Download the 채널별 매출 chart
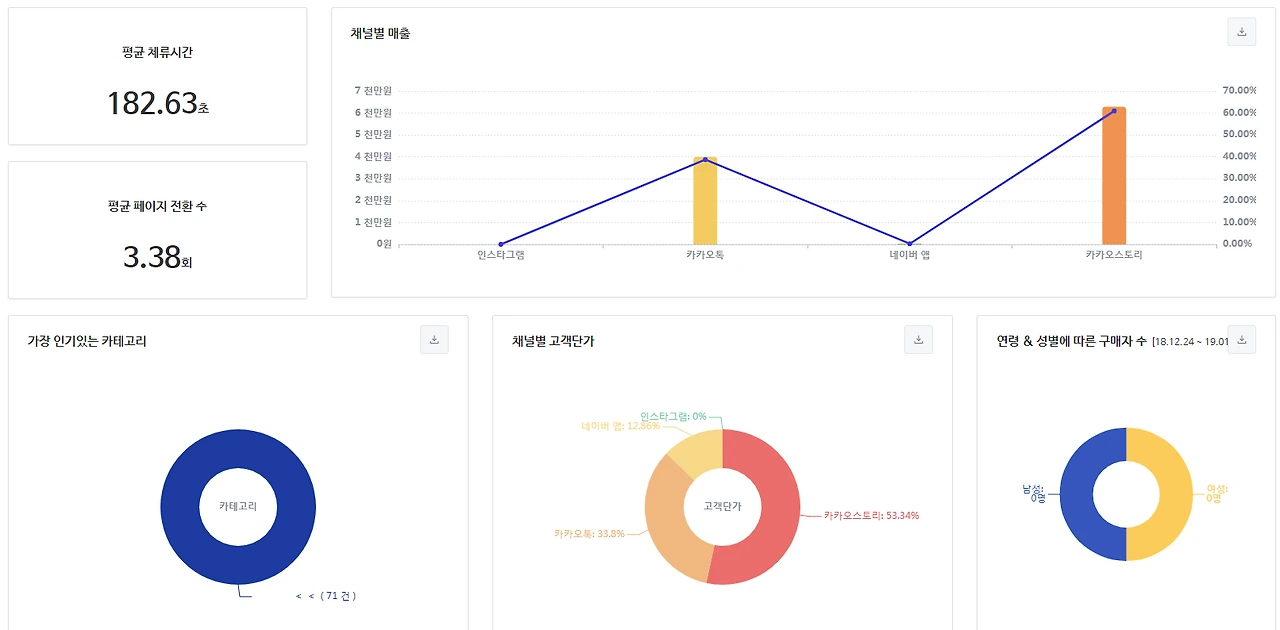Image resolution: width=1280 pixels, height=630 pixels. click(x=1241, y=32)
